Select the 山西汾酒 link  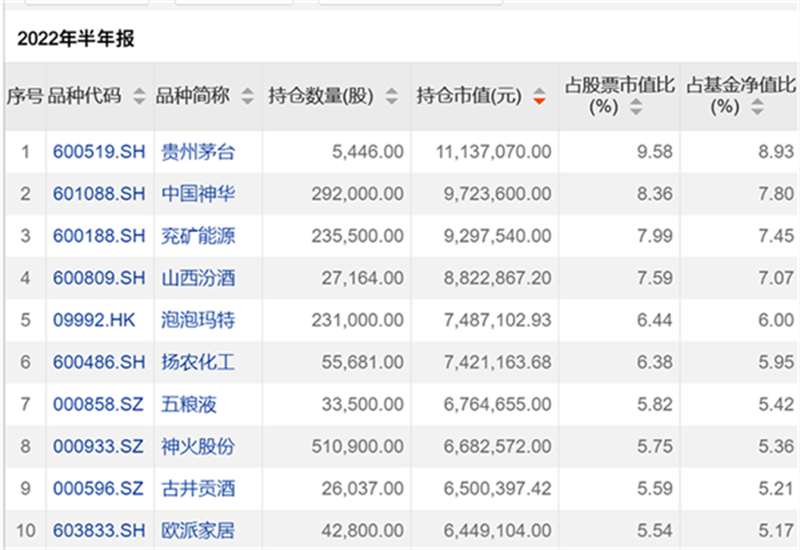(198, 278)
